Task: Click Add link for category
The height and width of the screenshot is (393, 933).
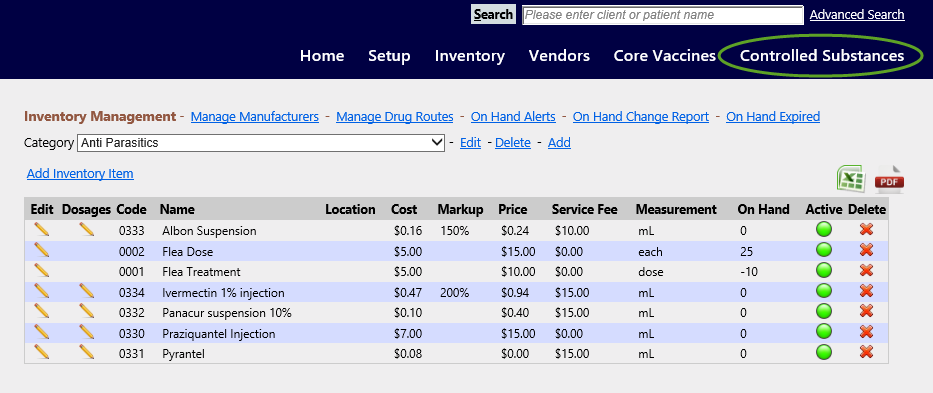Action: (559, 143)
